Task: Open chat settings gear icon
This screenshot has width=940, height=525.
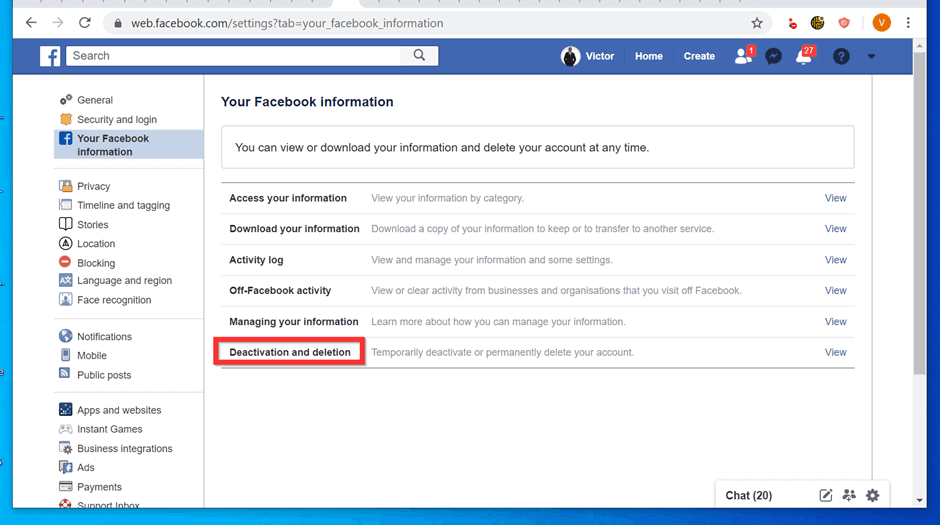Action: pos(873,496)
